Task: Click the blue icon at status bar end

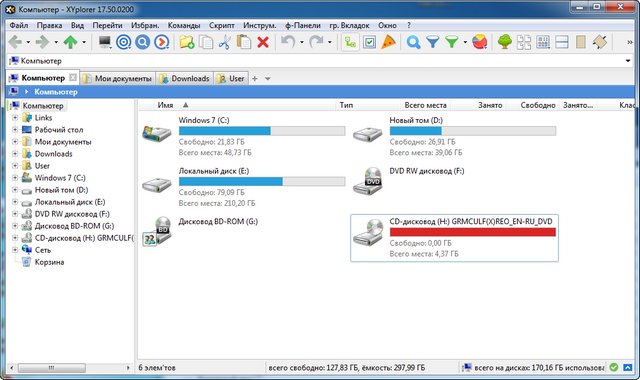Action: 628,367
